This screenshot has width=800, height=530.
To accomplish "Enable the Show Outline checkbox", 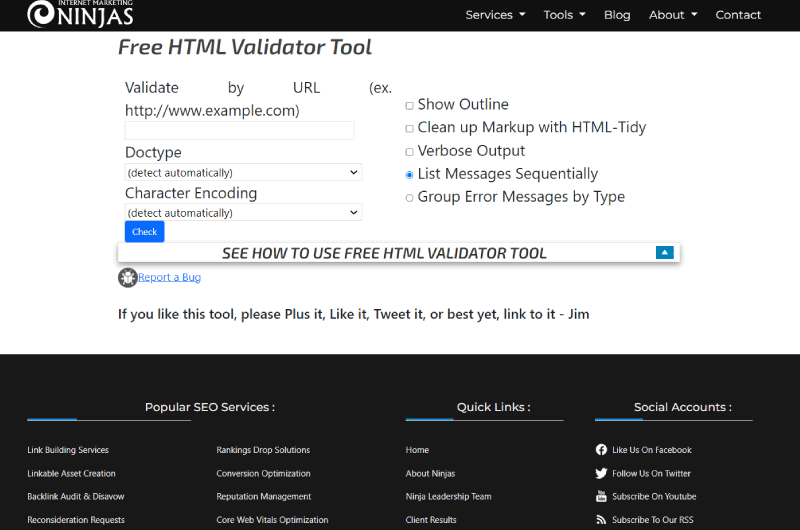I will coord(409,106).
